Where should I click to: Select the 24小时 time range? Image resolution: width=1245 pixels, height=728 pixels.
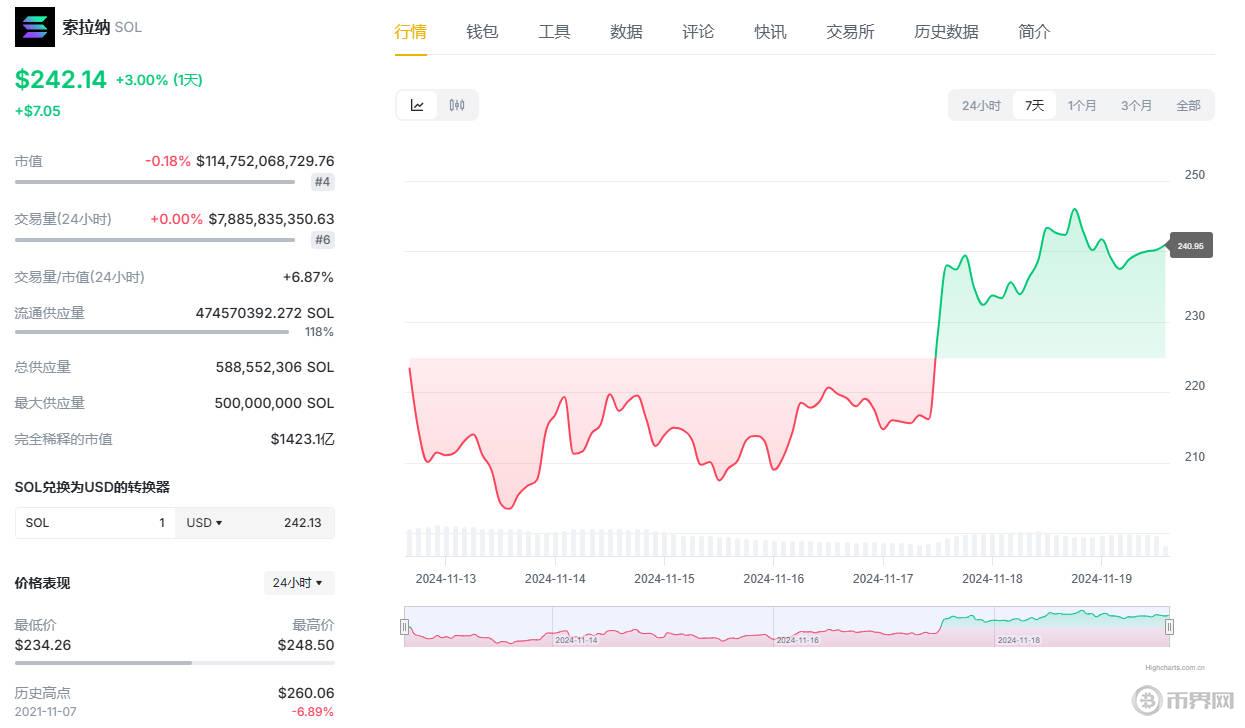click(981, 105)
